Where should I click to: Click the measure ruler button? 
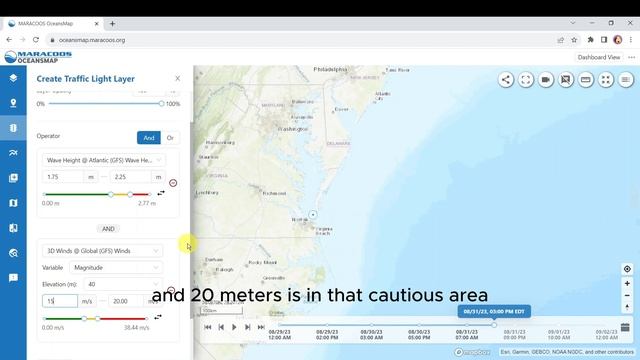586,80
